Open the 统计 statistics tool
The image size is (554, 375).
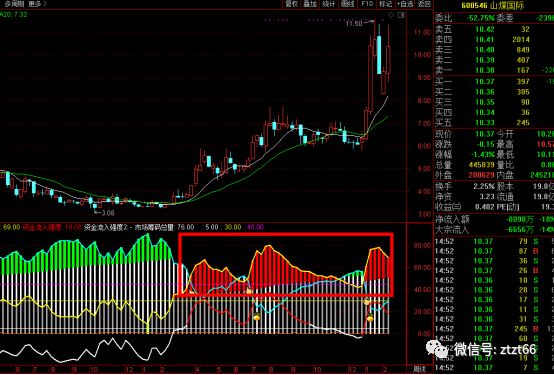click(x=329, y=4)
